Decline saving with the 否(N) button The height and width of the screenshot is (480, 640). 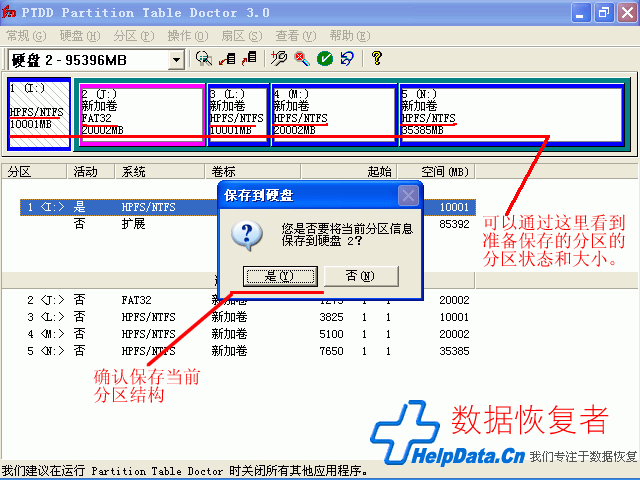361,276
